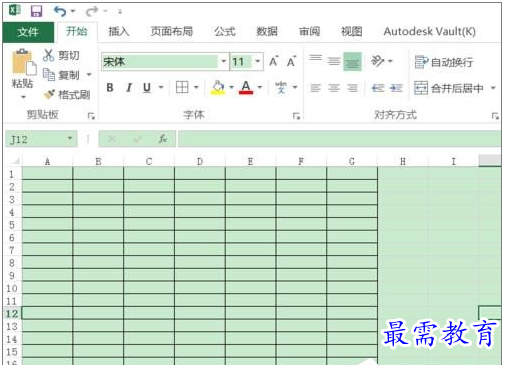The height and width of the screenshot is (365, 505).
Task: Open the Excel application icon menu
Action: 14,10
